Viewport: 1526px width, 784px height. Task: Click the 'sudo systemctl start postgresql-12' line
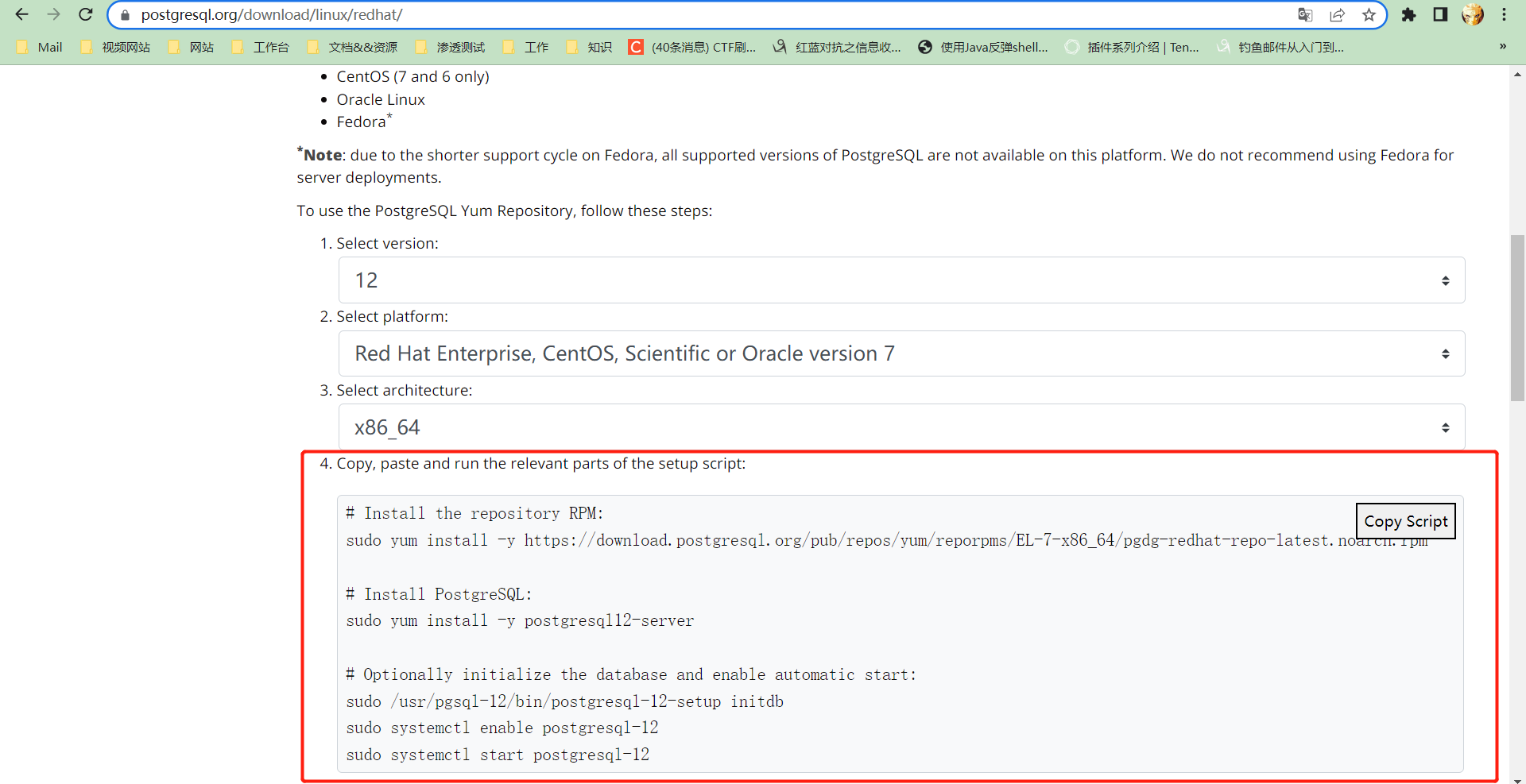[x=498, y=755]
